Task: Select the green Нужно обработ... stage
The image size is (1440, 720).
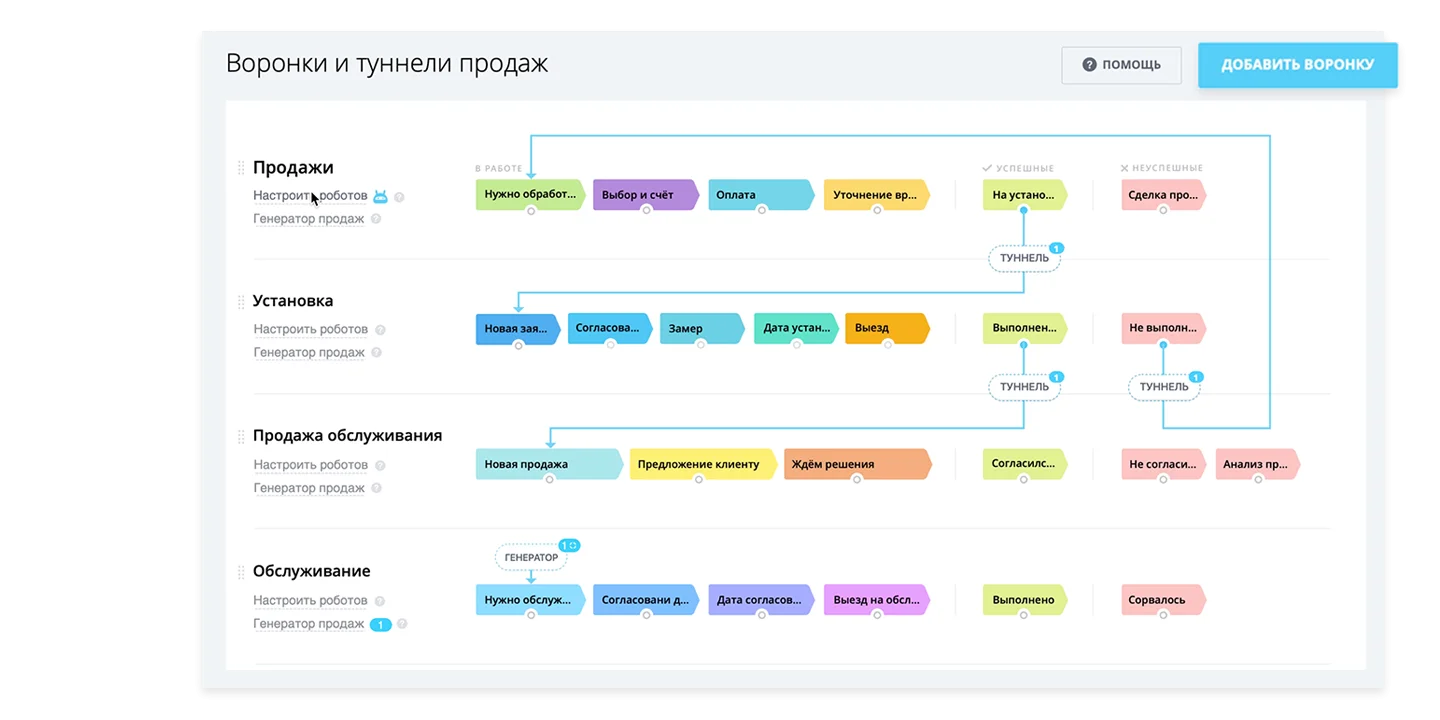Action: pyautogui.click(x=530, y=195)
